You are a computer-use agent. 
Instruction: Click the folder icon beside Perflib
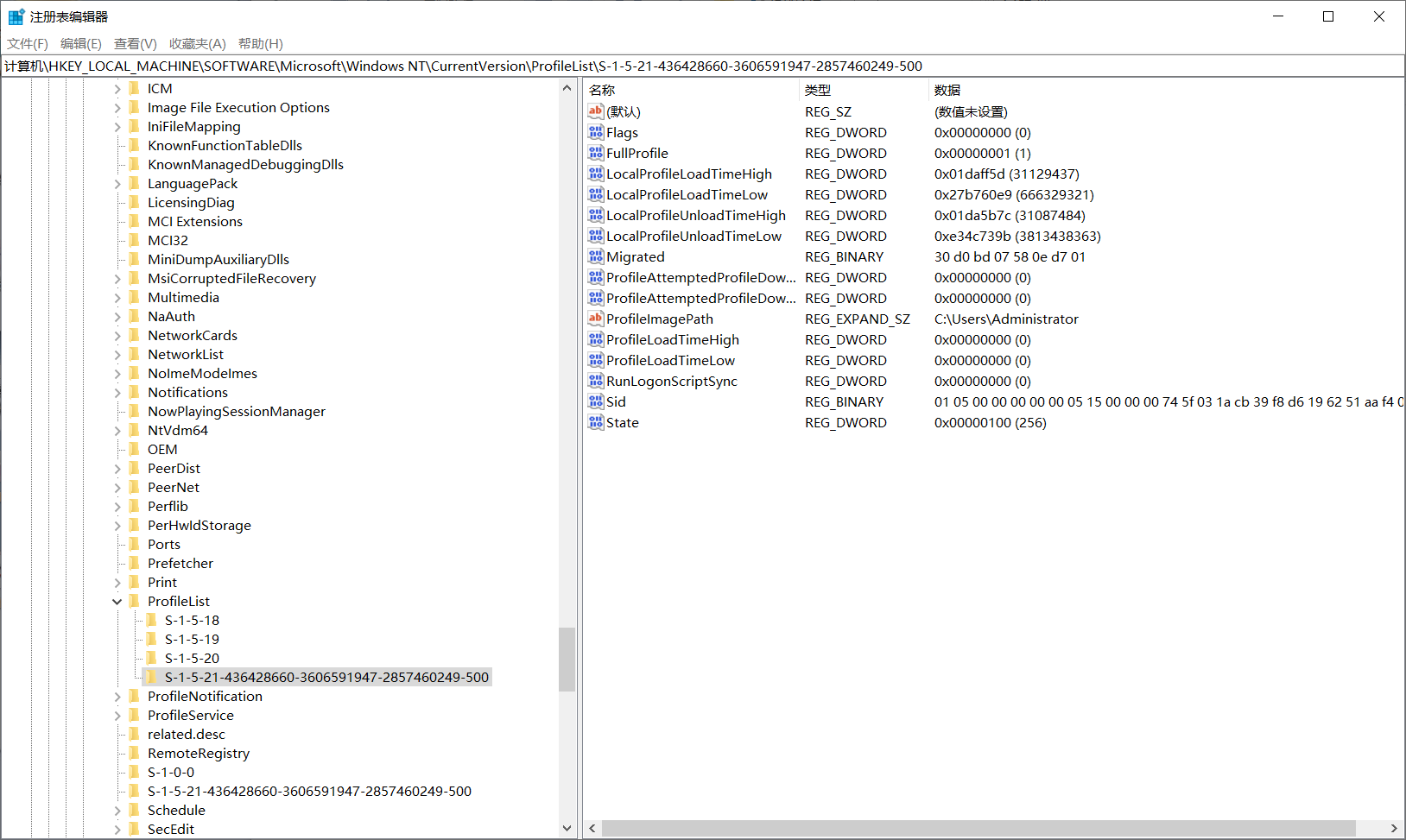[134, 506]
